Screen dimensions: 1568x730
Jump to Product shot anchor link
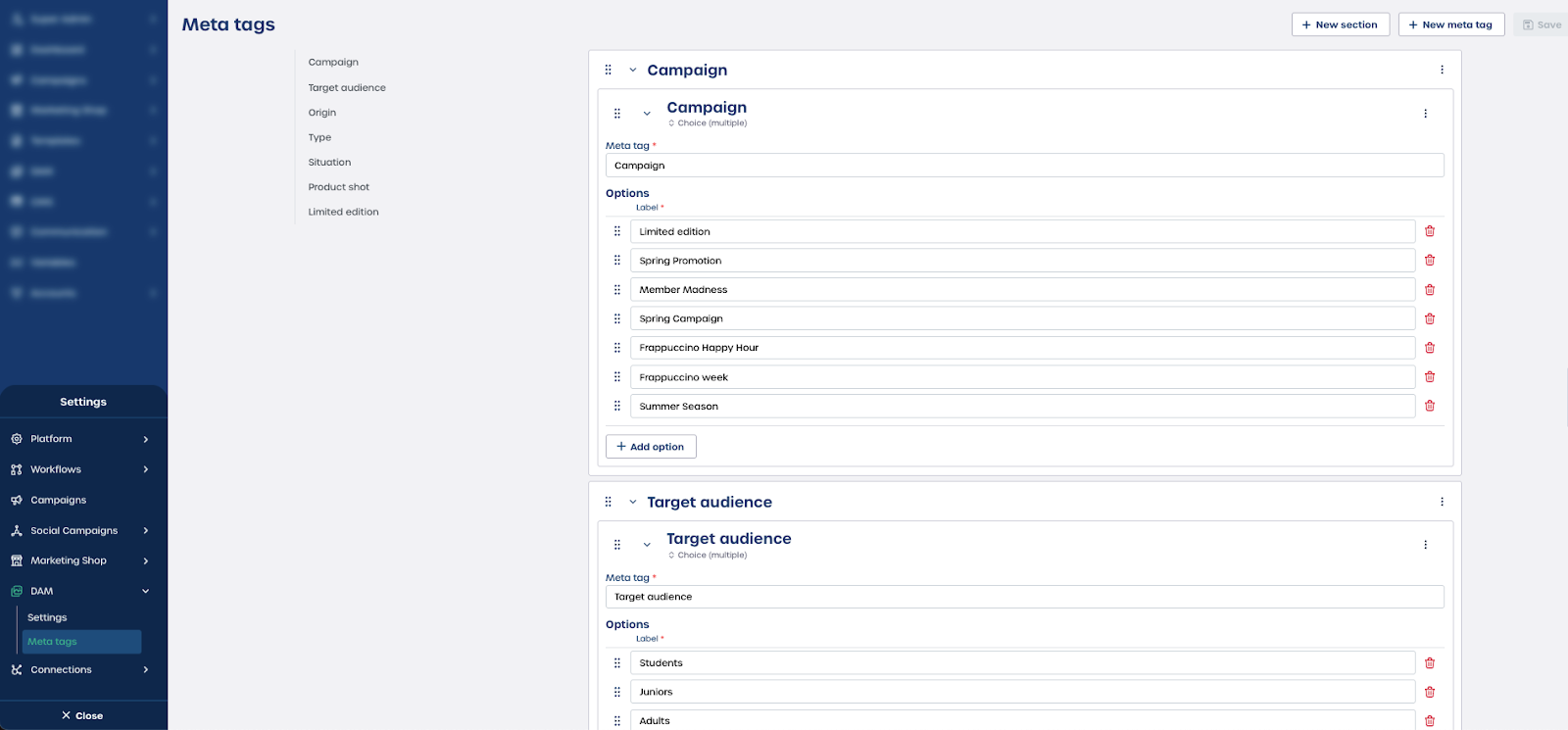pos(339,187)
